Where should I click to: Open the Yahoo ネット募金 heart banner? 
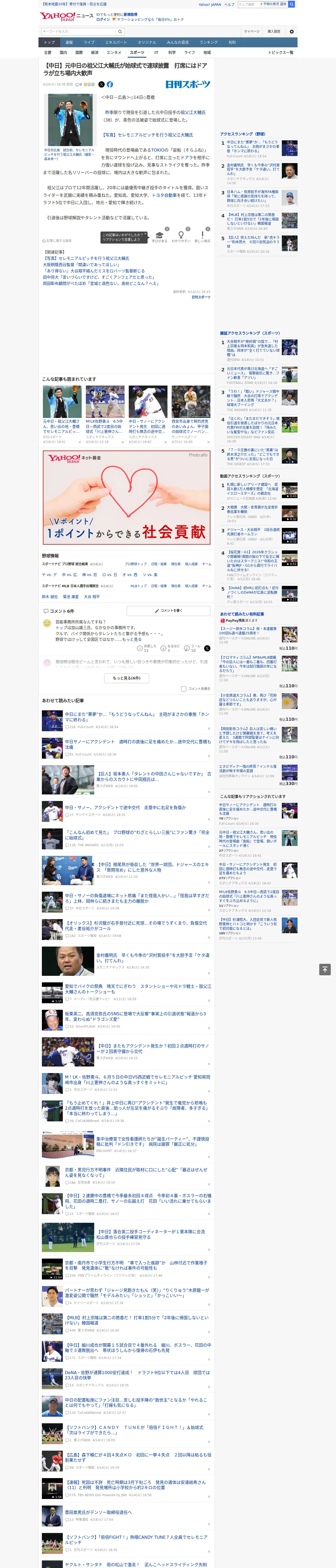[x=126, y=497]
